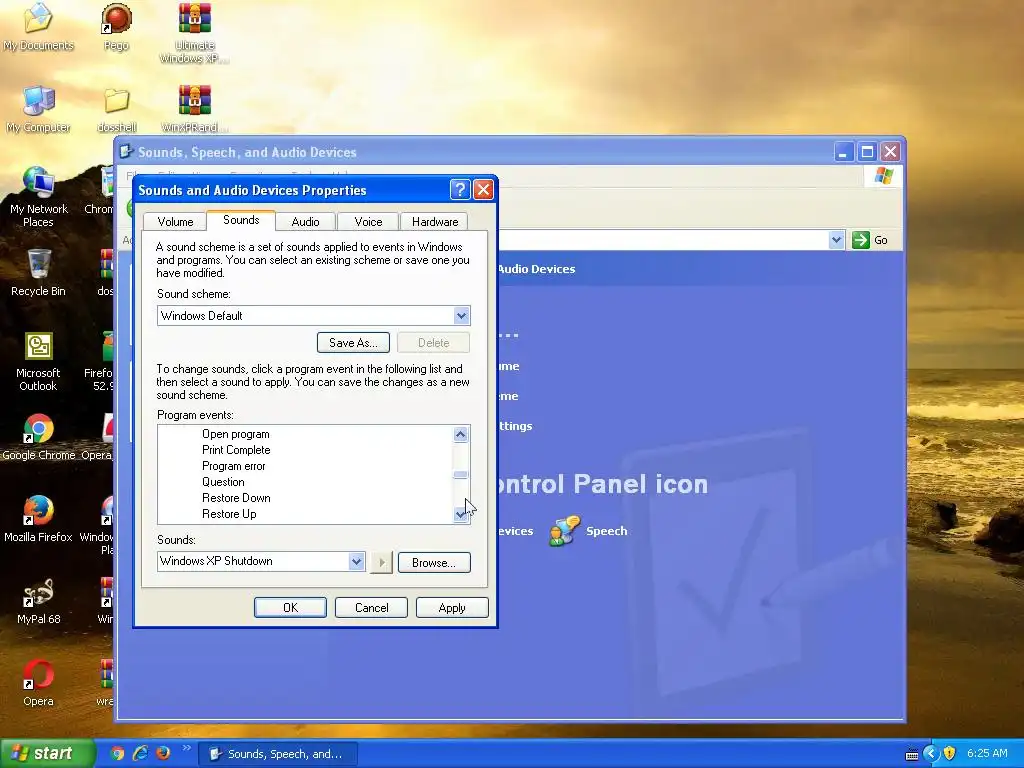Viewport: 1024px width, 768px height.
Task: Close the Sounds and Audio Devices Properties dialog
Action: pos(483,190)
